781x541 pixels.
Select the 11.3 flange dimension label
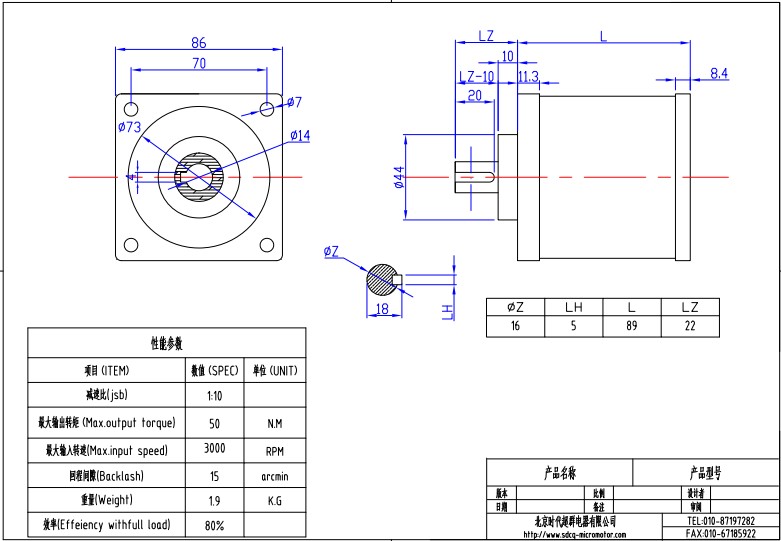(x=529, y=77)
